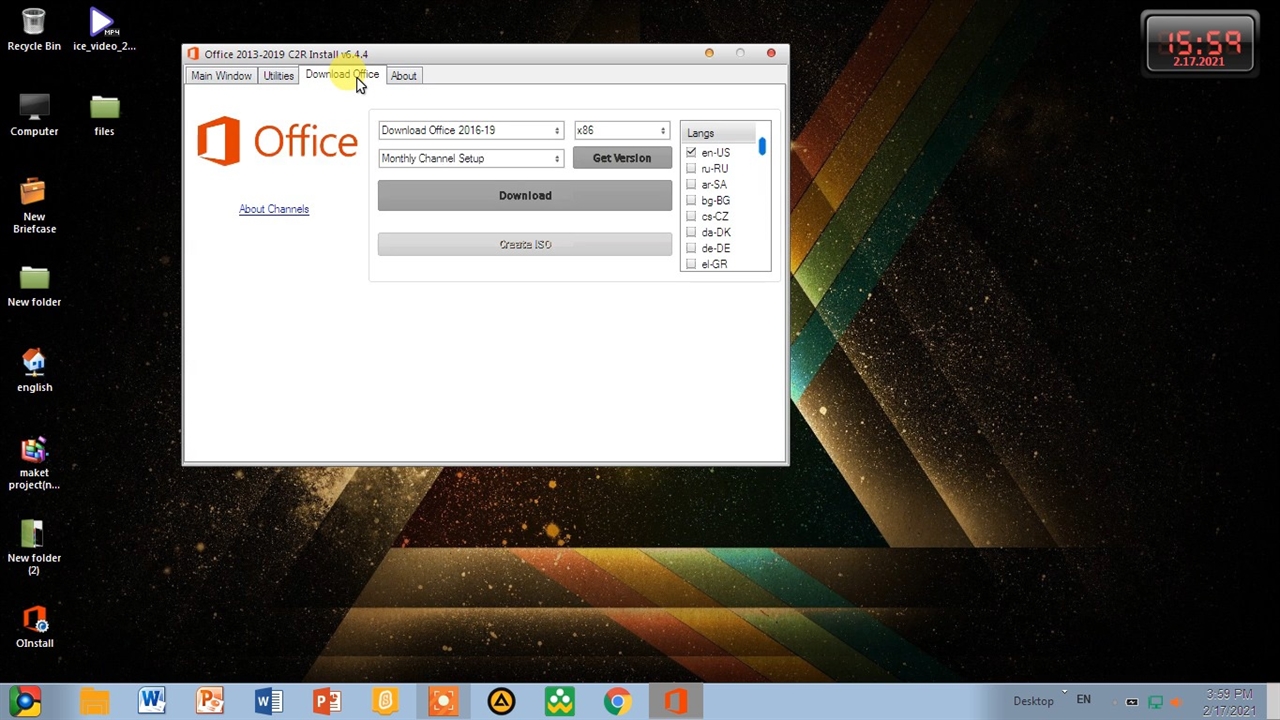
Task: Click the orange Office taskbar icon
Action: (x=676, y=701)
